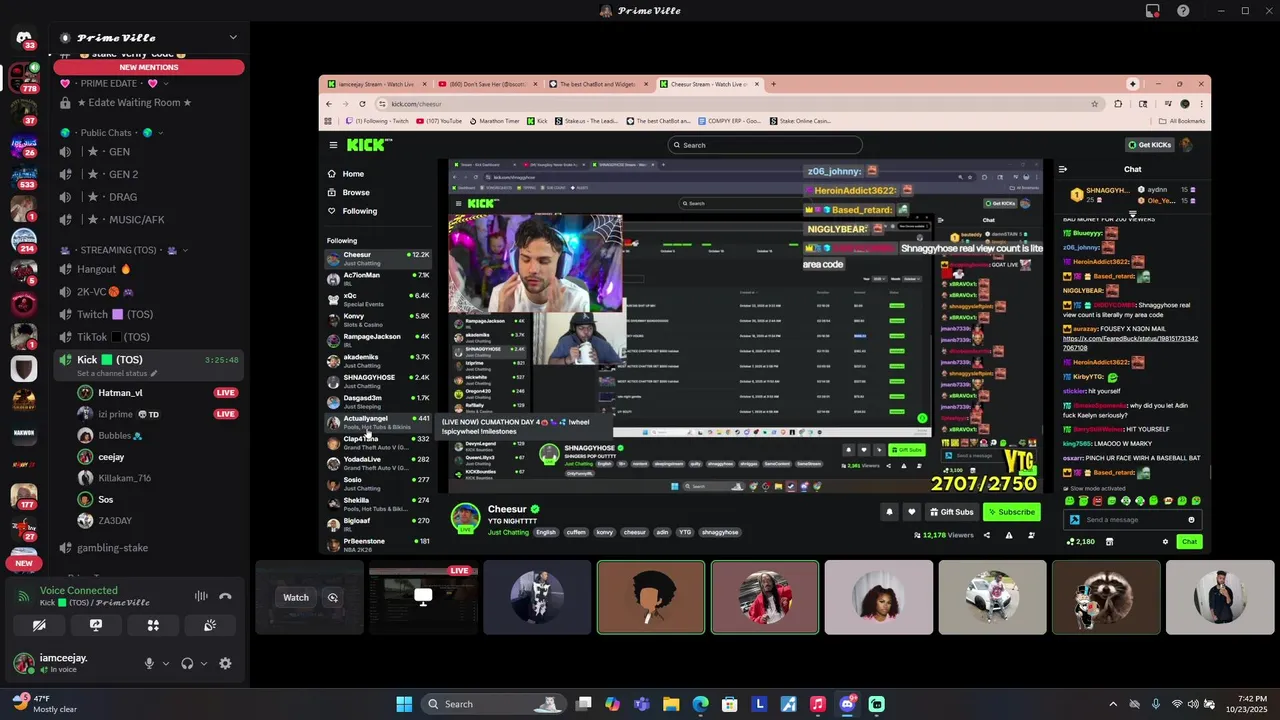The width and height of the screenshot is (1280, 720).
Task: Click the share your screen button
Action: [x=96, y=625]
